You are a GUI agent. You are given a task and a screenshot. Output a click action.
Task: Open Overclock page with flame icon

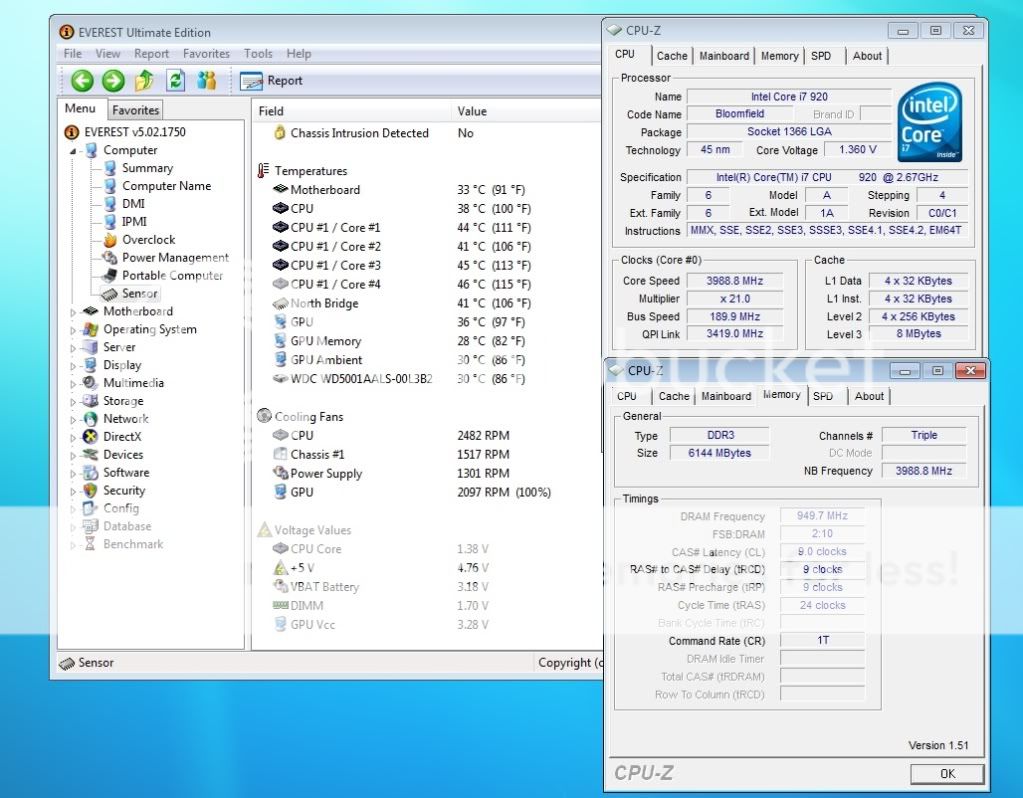tap(148, 240)
